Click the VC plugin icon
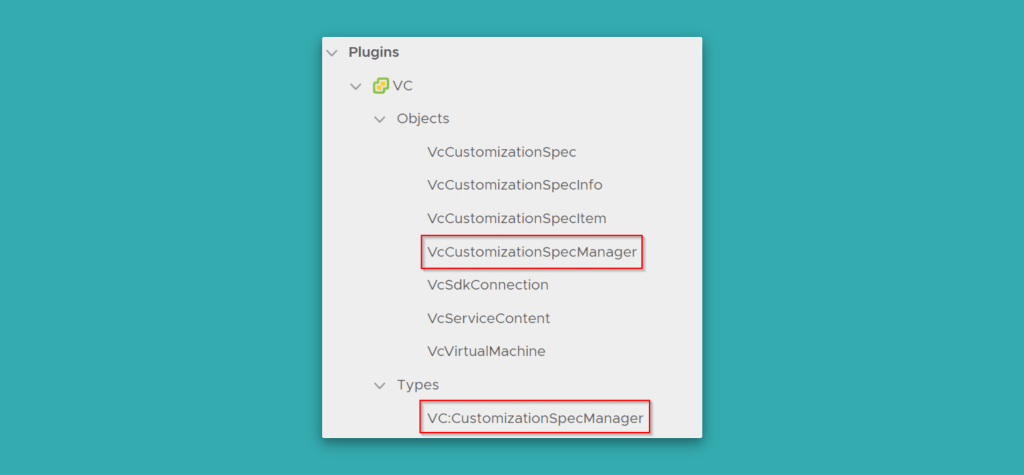 380,86
